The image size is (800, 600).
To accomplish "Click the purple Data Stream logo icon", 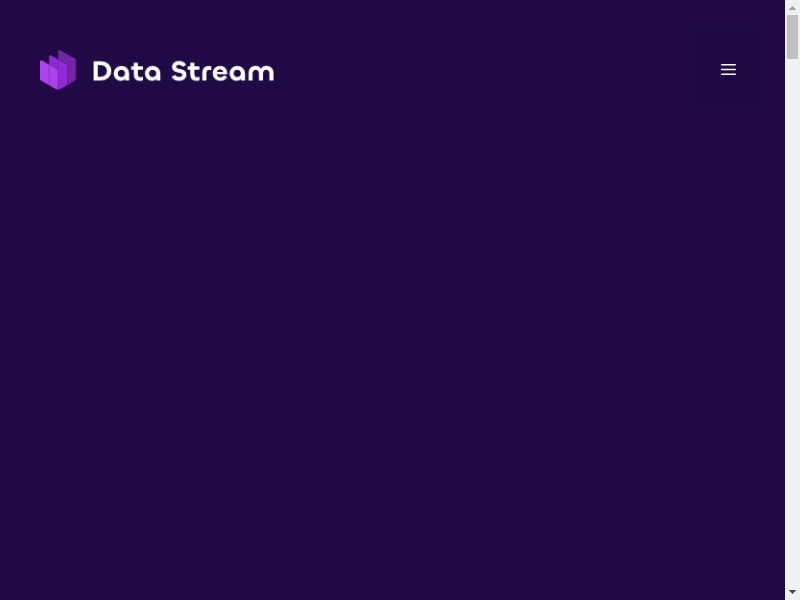I will [58, 70].
